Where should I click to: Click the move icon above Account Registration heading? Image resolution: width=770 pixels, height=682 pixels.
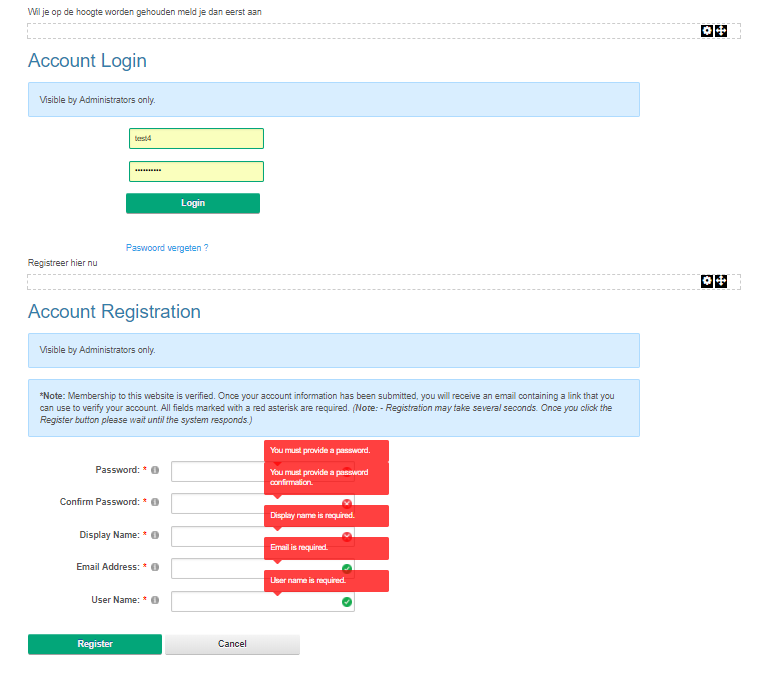tap(720, 281)
